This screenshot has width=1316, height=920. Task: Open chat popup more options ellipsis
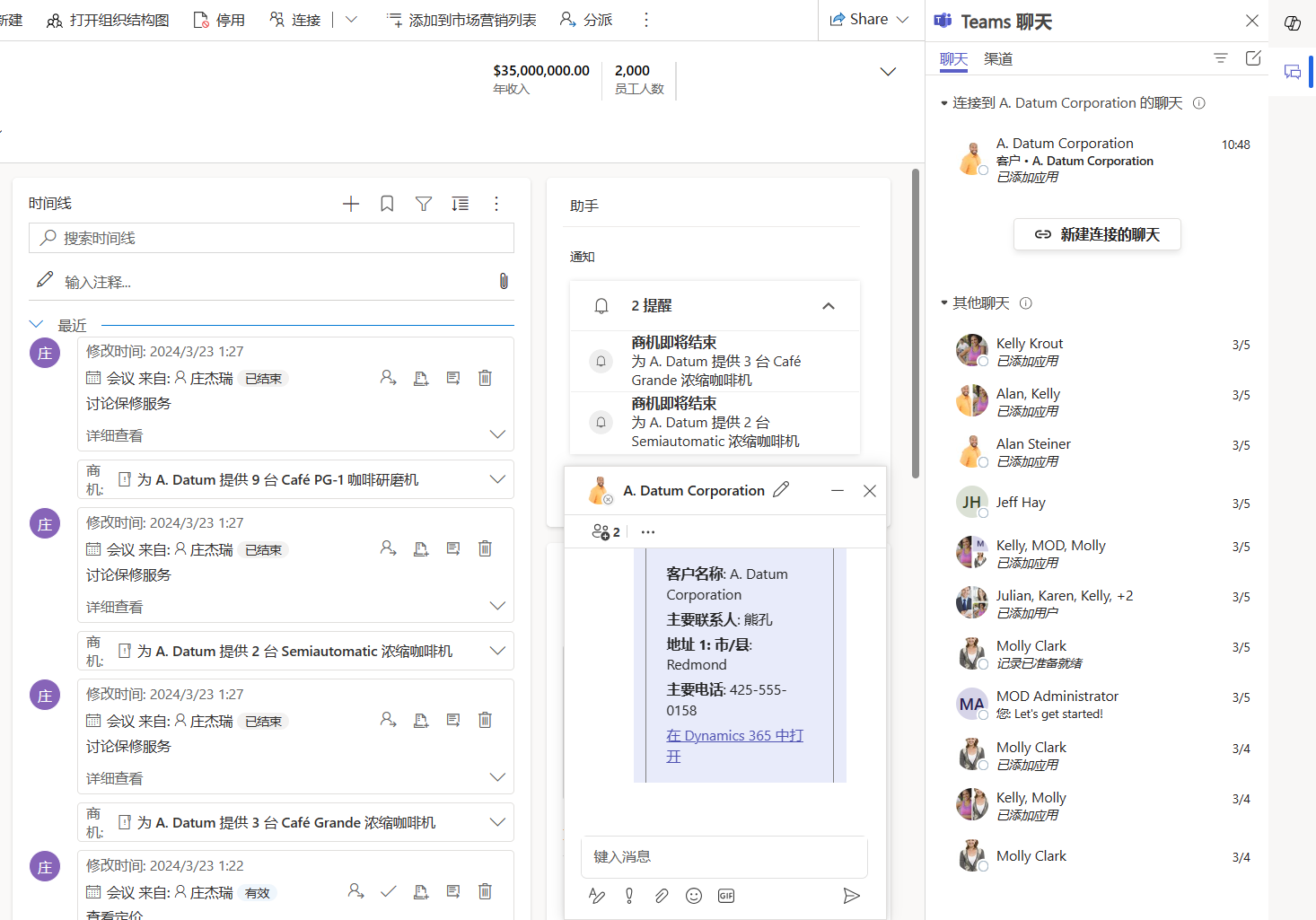648,531
